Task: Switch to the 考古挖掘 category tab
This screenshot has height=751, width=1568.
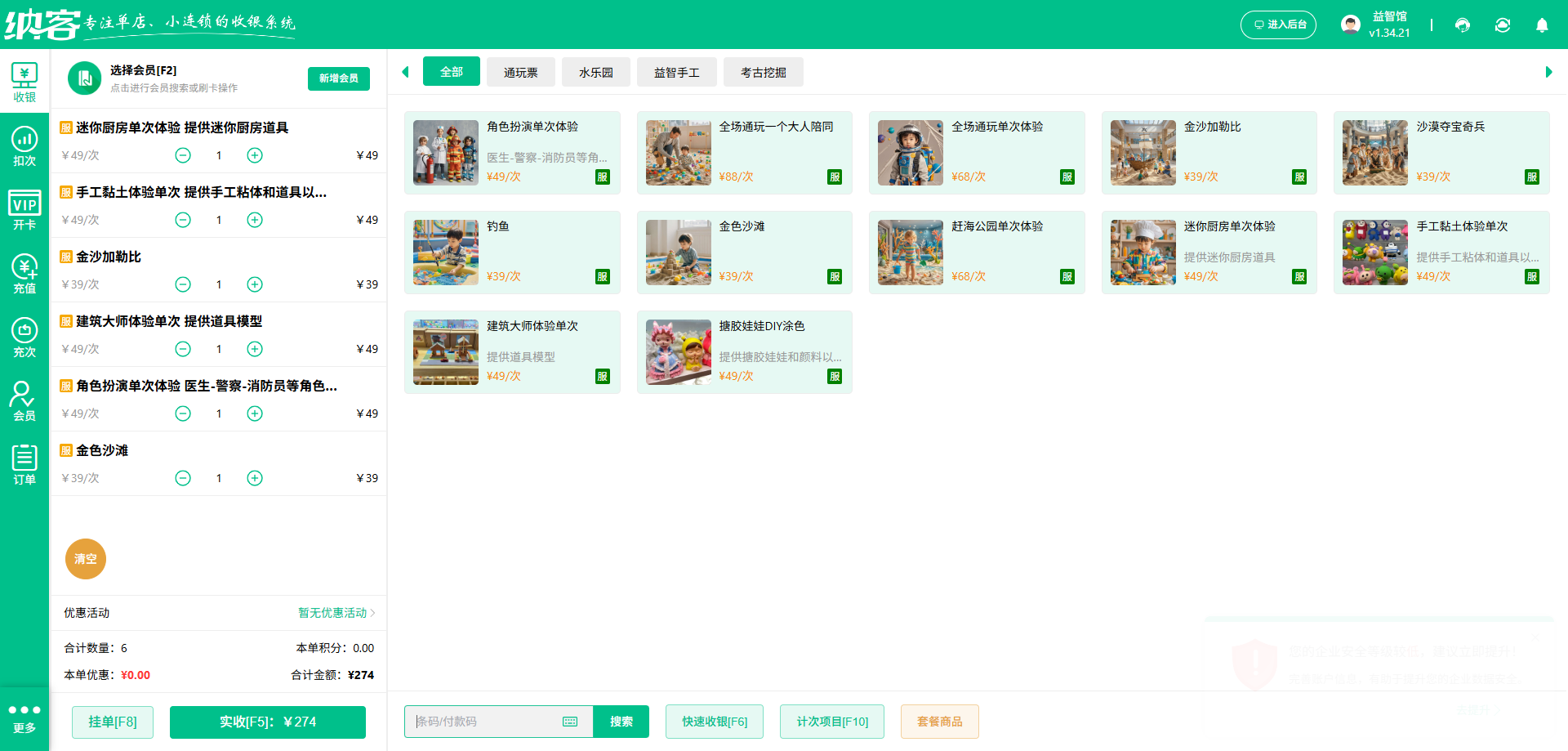Action: 763,72
